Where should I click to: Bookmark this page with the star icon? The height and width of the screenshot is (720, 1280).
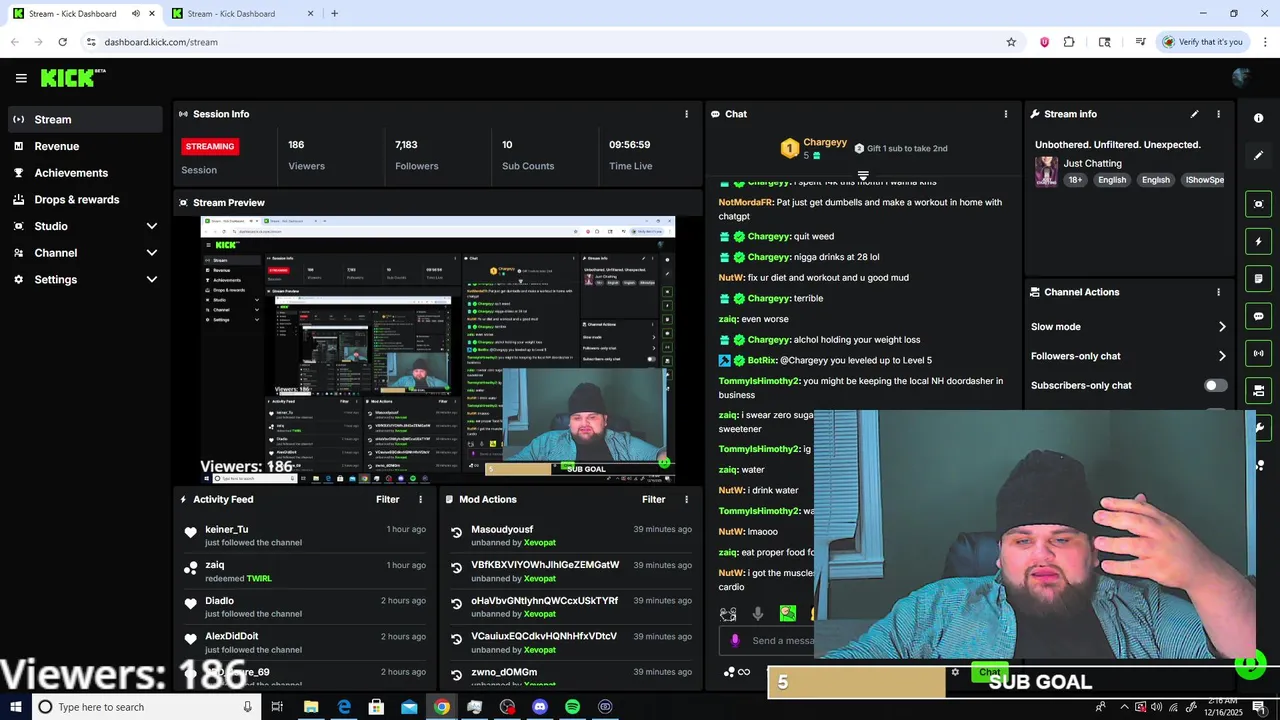(x=1011, y=42)
